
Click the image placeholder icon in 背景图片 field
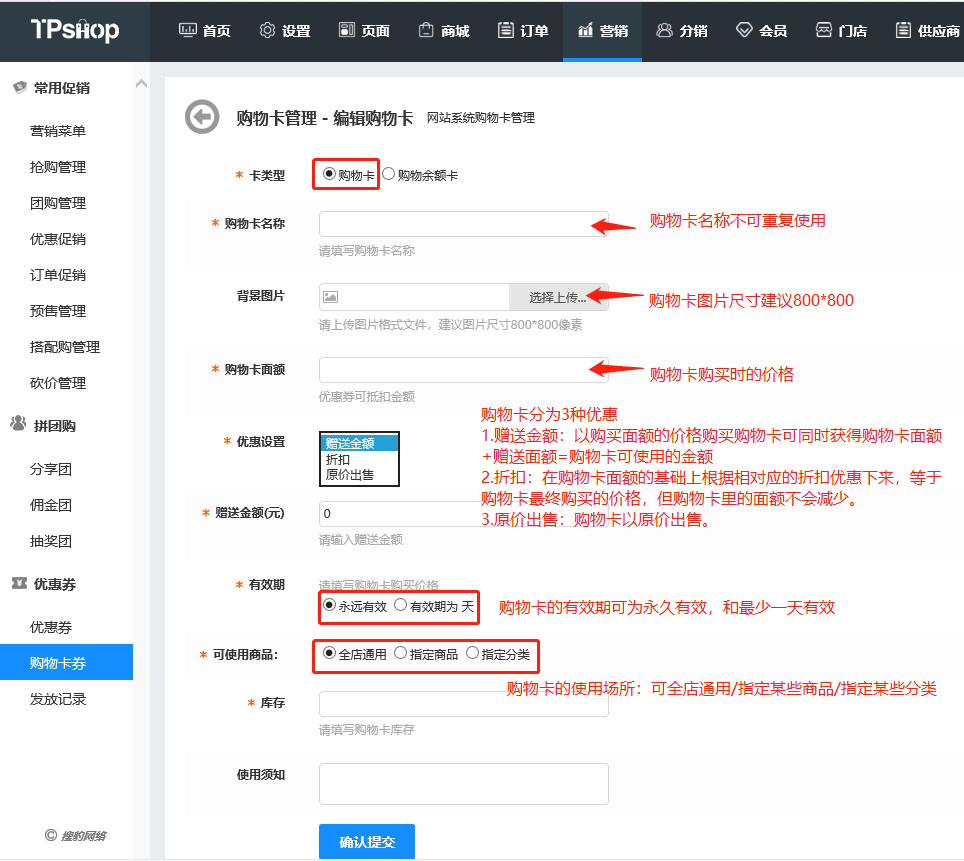click(330, 297)
